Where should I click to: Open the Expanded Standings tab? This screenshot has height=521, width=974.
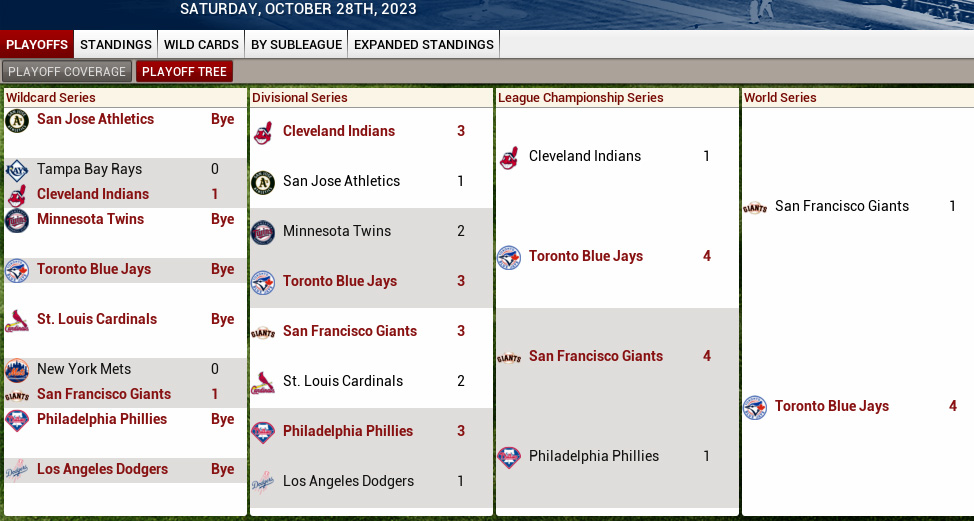pos(424,45)
